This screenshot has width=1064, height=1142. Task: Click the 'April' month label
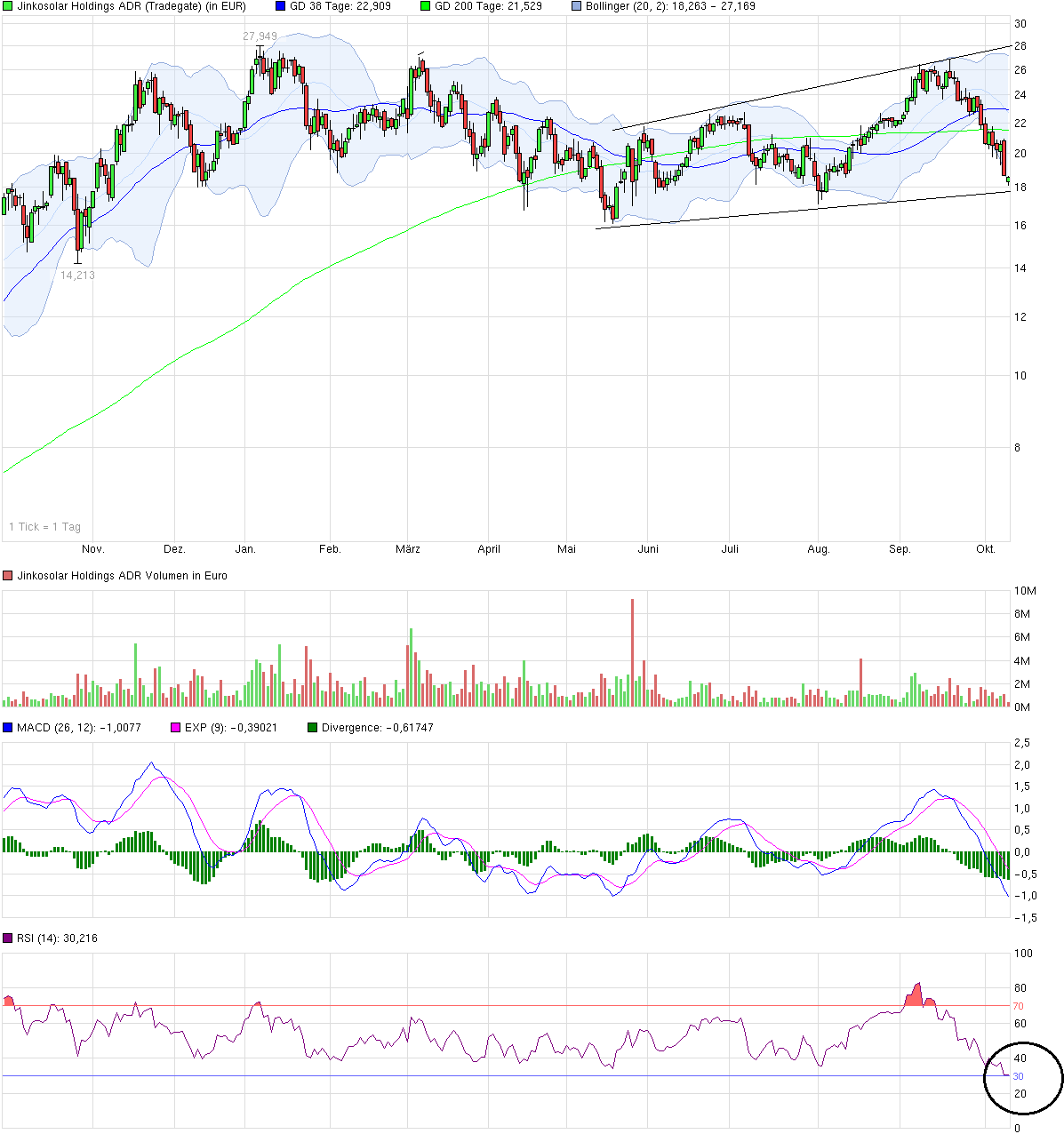click(x=489, y=549)
